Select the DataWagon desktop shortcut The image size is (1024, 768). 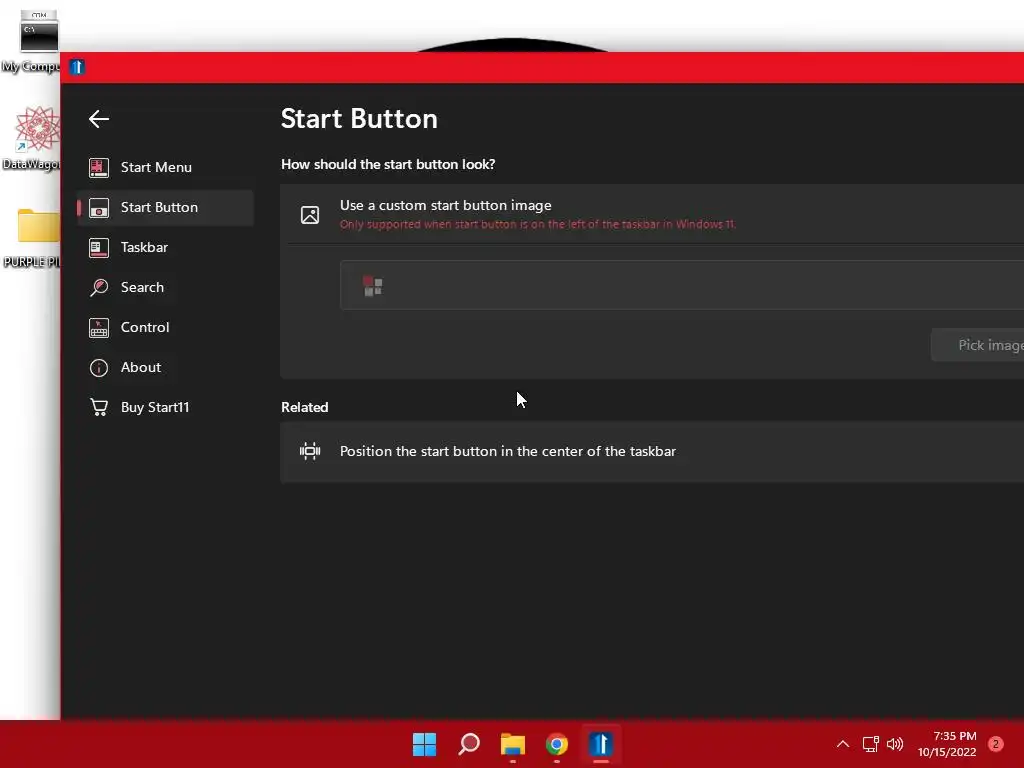click(31, 138)
